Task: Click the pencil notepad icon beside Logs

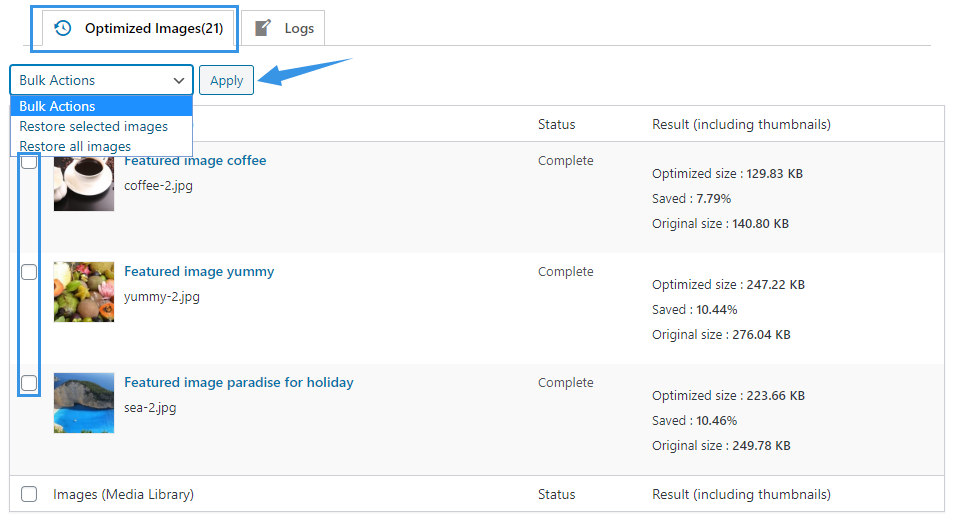Action: (263, 28)
